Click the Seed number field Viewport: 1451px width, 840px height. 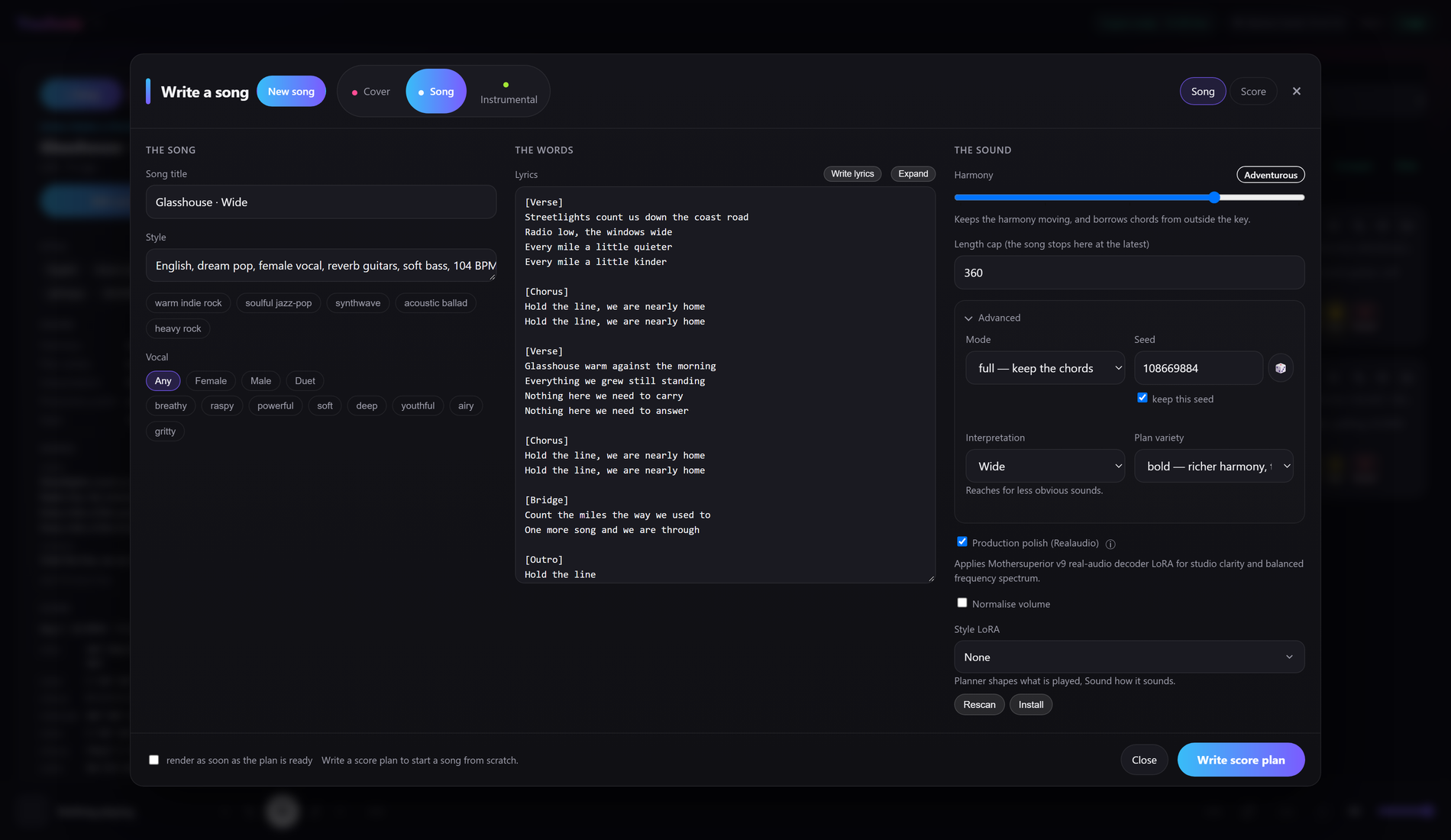pos(1198,368)
